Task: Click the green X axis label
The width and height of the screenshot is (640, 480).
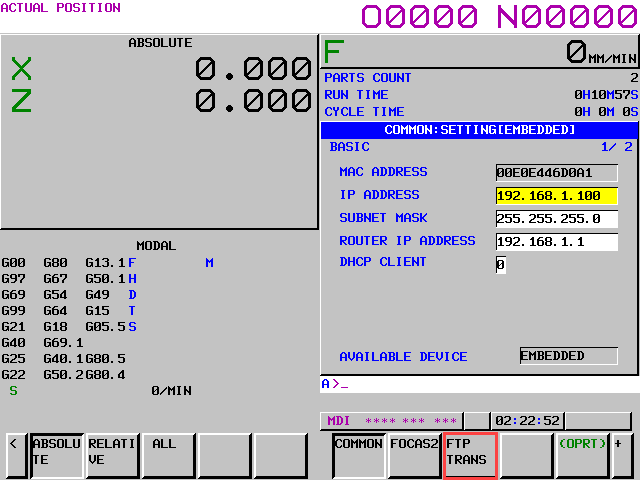Action: click(x=21, y=69)
